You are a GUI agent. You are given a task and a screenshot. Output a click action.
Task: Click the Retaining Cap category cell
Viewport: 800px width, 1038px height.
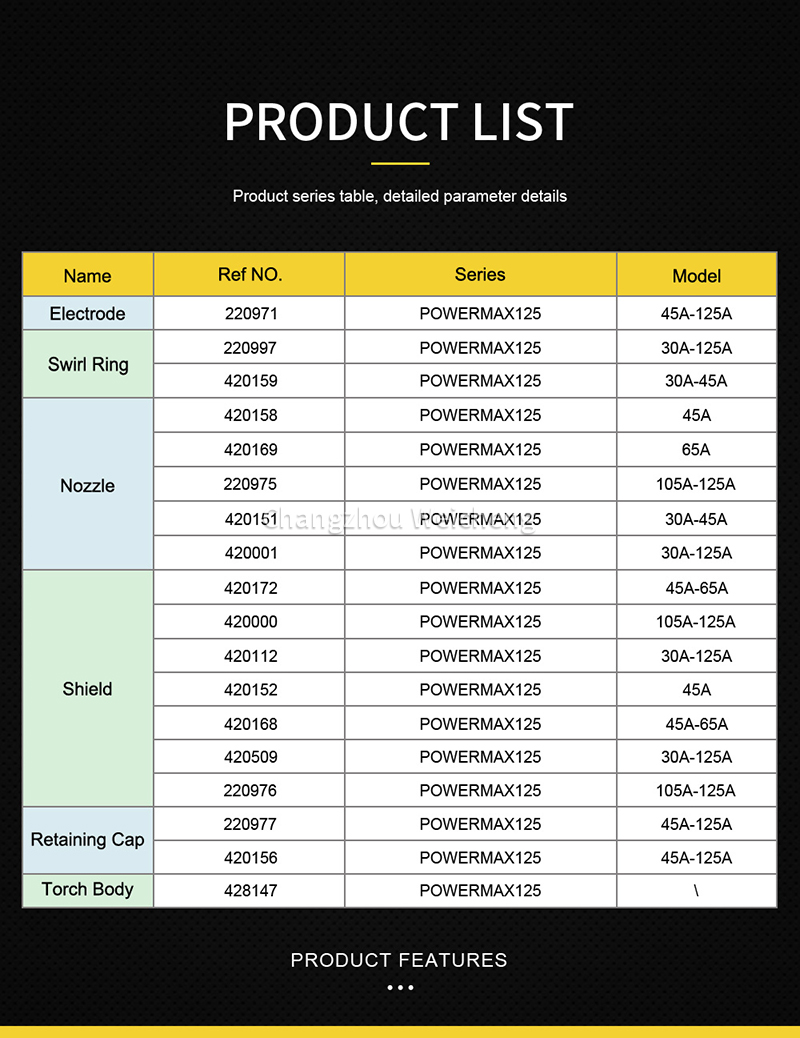(87, 840)
